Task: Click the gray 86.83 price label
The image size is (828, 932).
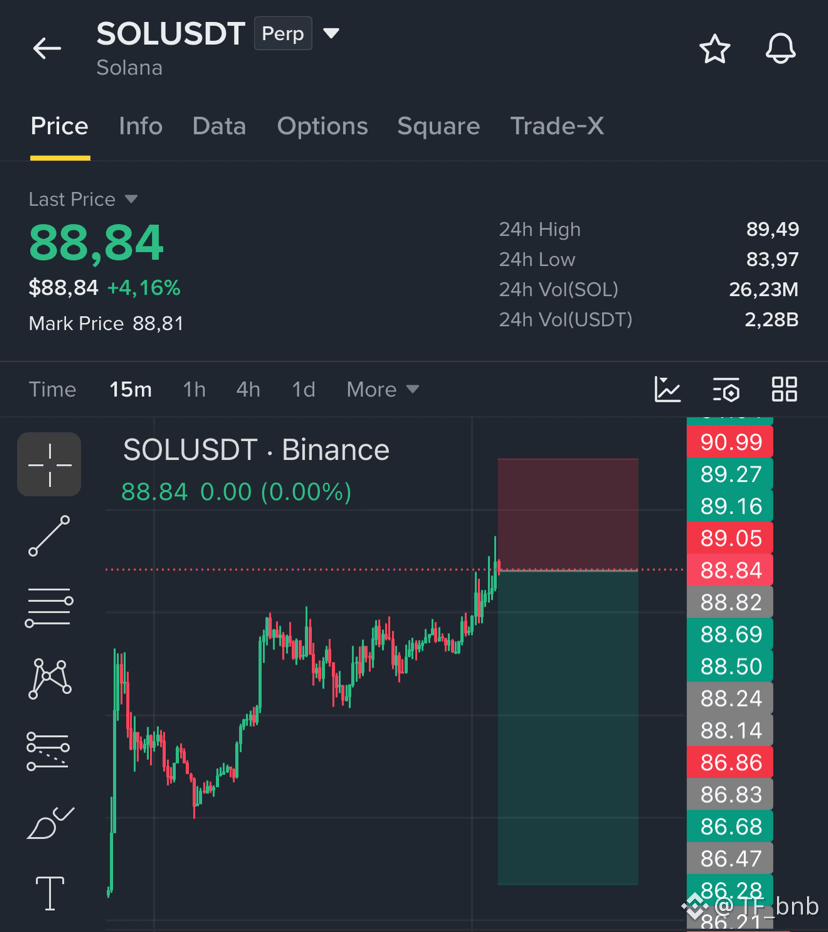Action: (730, 795)
